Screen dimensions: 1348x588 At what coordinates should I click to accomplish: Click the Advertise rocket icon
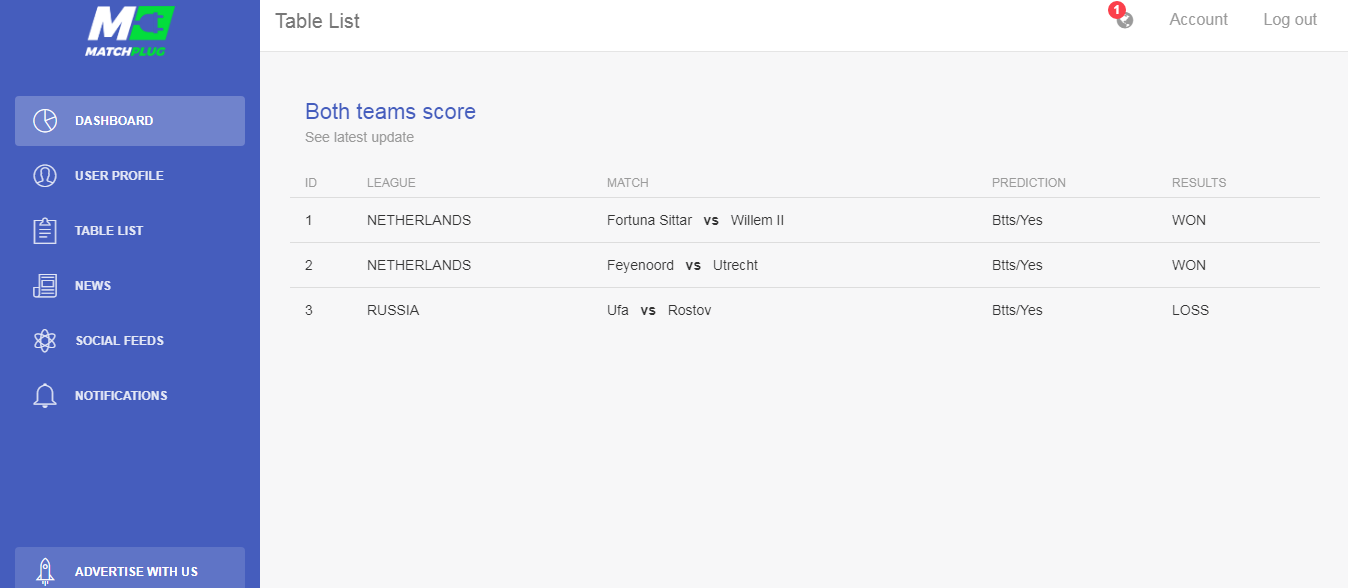(45, 571)
